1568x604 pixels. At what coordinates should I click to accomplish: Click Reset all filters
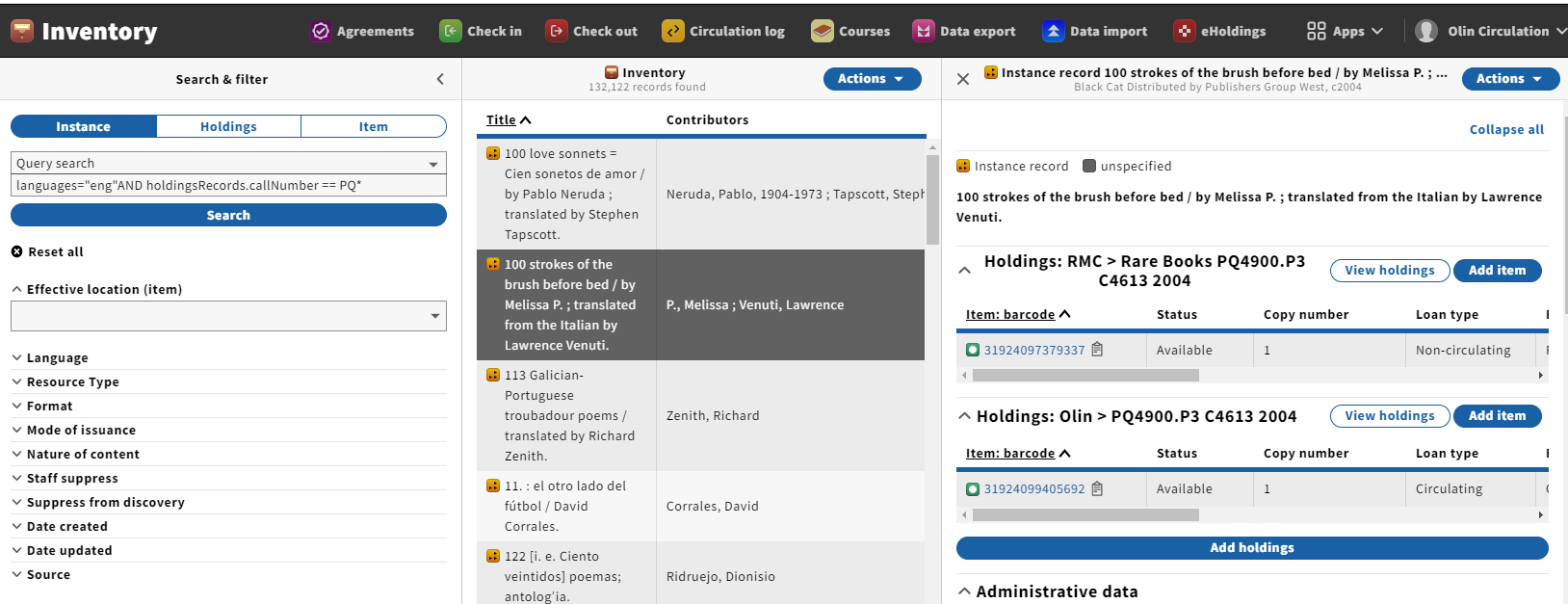47,251
